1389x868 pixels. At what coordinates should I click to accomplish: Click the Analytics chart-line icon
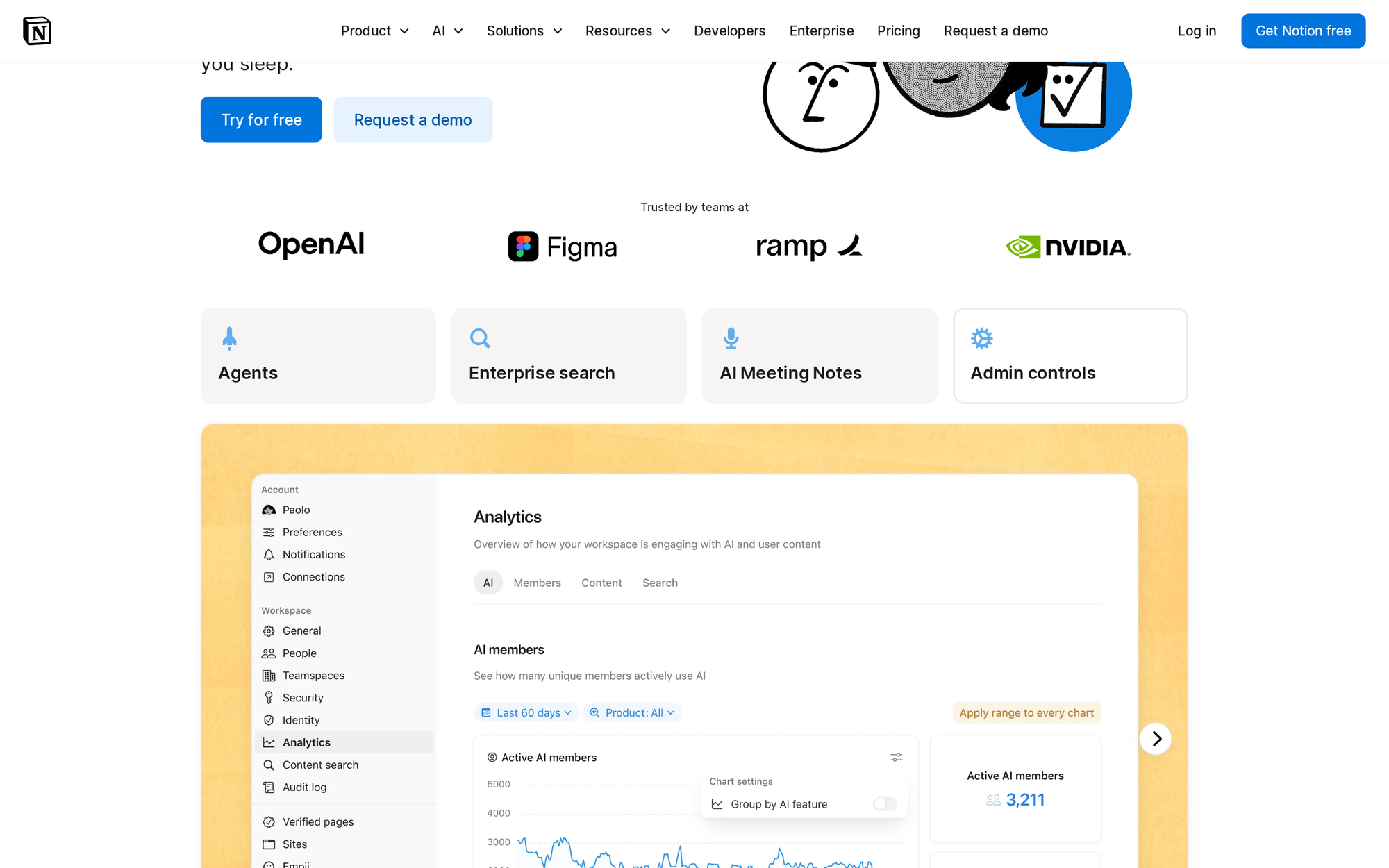269,742
